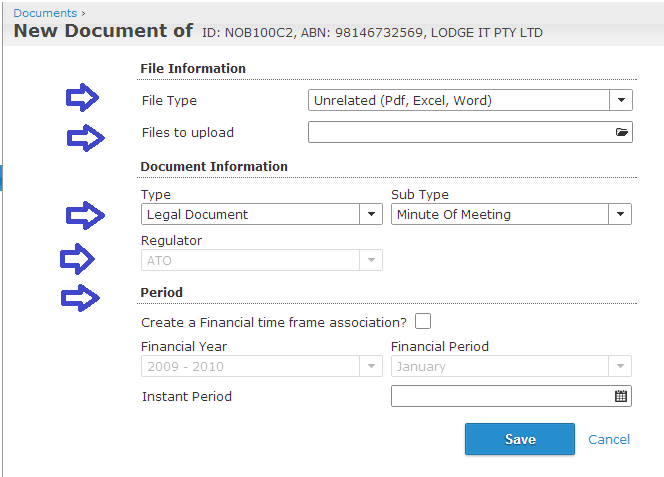Image resolution: width=664 pixels, height=477 pixels.
Task: Open the Type dropdown showing Legal Document
Action: point(262,214)
